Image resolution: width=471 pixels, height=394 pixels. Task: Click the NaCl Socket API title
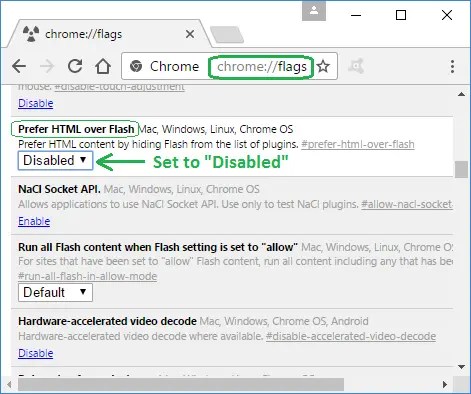[59, 189]
